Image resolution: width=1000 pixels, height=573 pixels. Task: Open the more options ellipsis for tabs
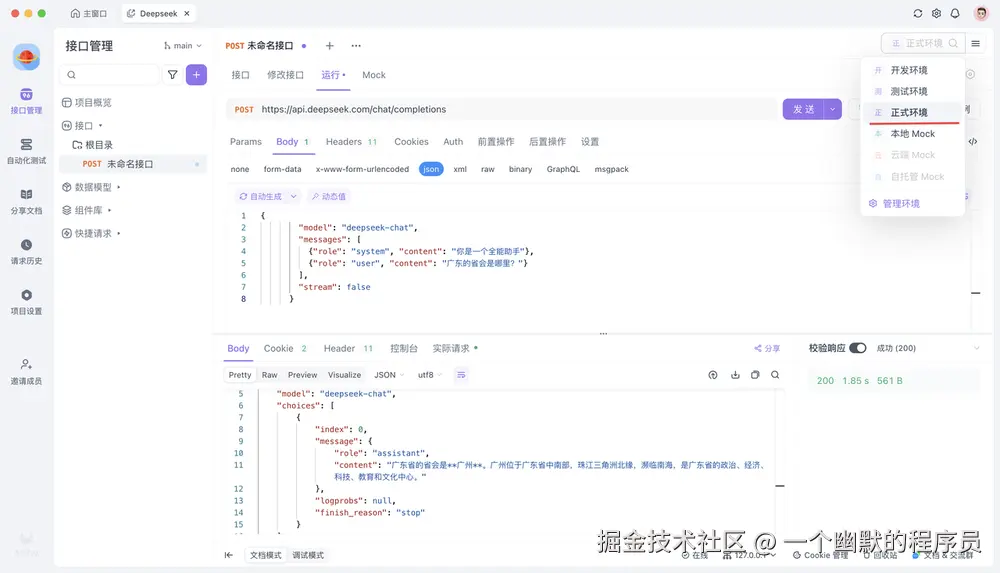[356, 46]
